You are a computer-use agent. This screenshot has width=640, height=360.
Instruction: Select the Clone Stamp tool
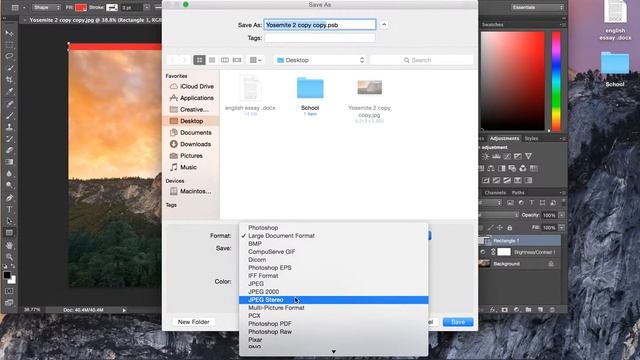click(x=9, y=127)
